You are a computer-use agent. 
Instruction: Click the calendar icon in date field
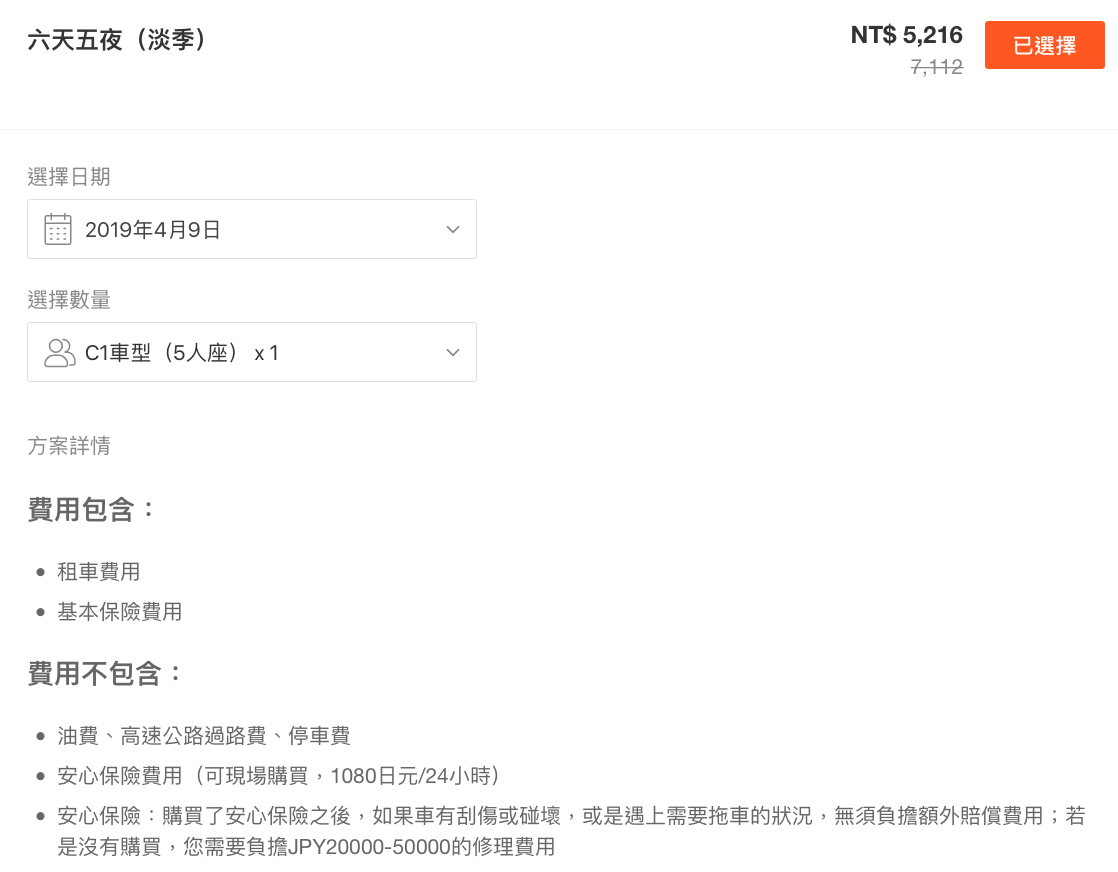[x=58, y=230]
